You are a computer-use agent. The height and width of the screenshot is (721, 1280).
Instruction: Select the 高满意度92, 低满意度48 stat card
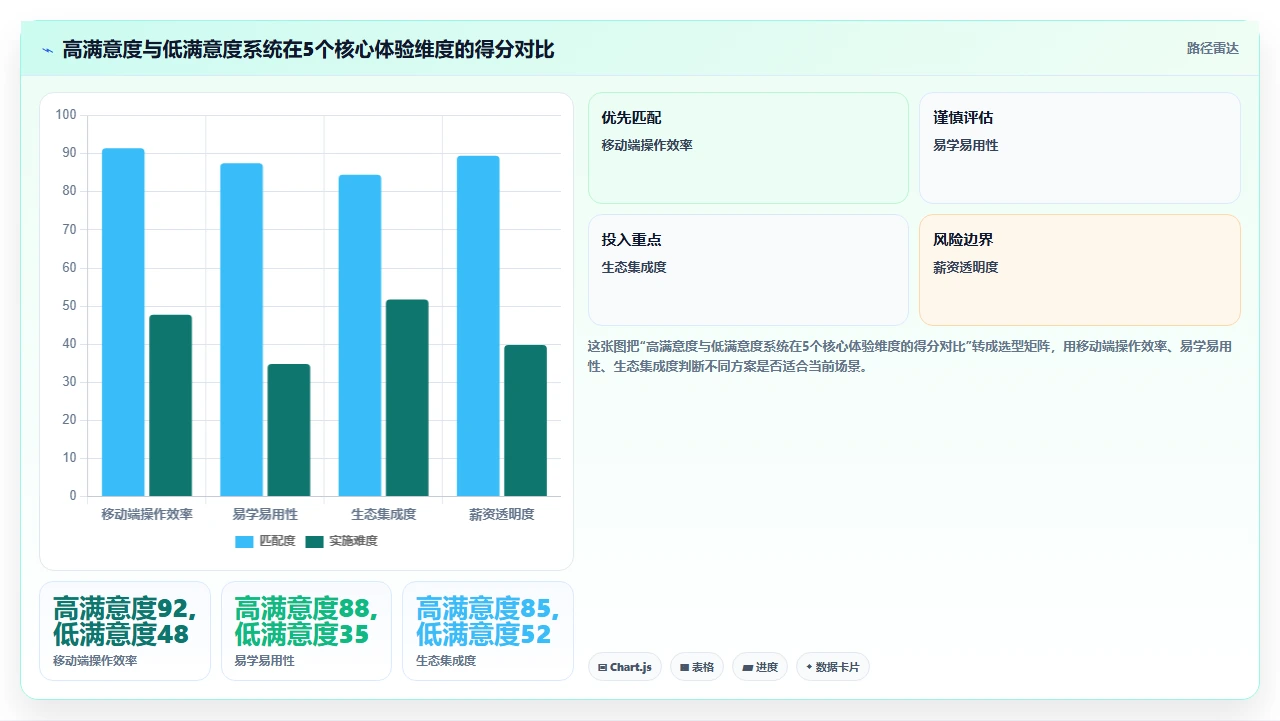click(125, 631)
